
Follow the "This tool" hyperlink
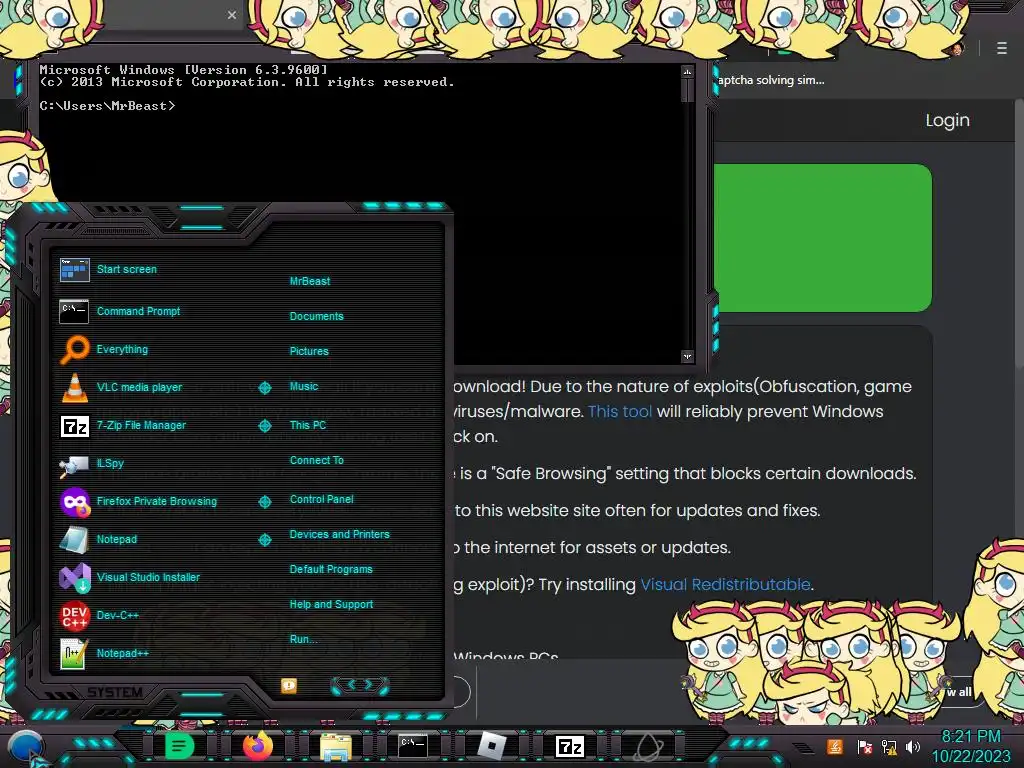pyautogui.click(x=620, y=411)
